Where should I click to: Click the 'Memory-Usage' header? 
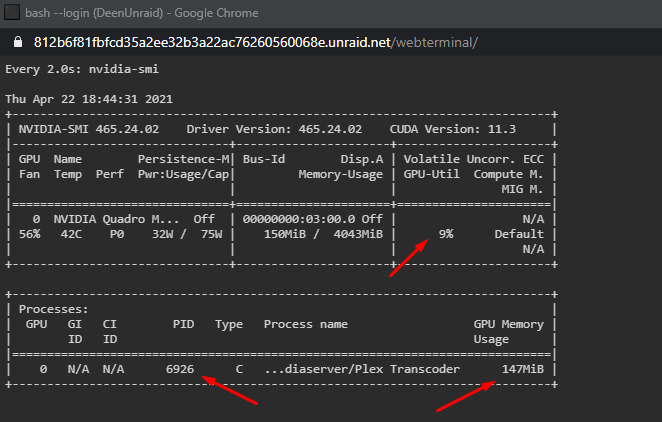tap(341, 174)
